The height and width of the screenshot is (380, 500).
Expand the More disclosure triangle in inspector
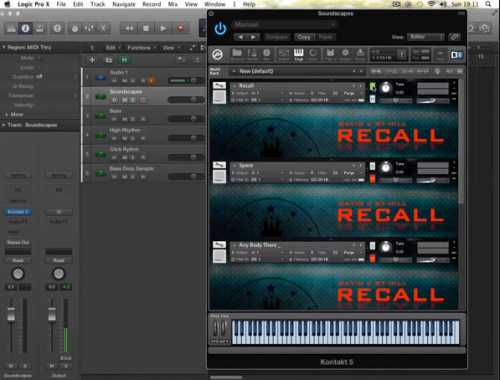pos(6,114)
